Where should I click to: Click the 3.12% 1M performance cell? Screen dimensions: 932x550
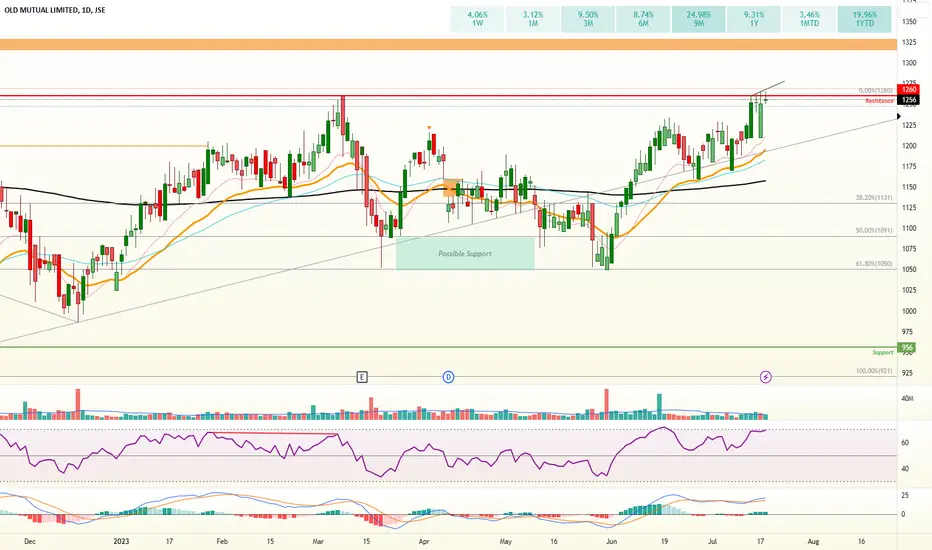pyautogui.click(x=533, y=19)
